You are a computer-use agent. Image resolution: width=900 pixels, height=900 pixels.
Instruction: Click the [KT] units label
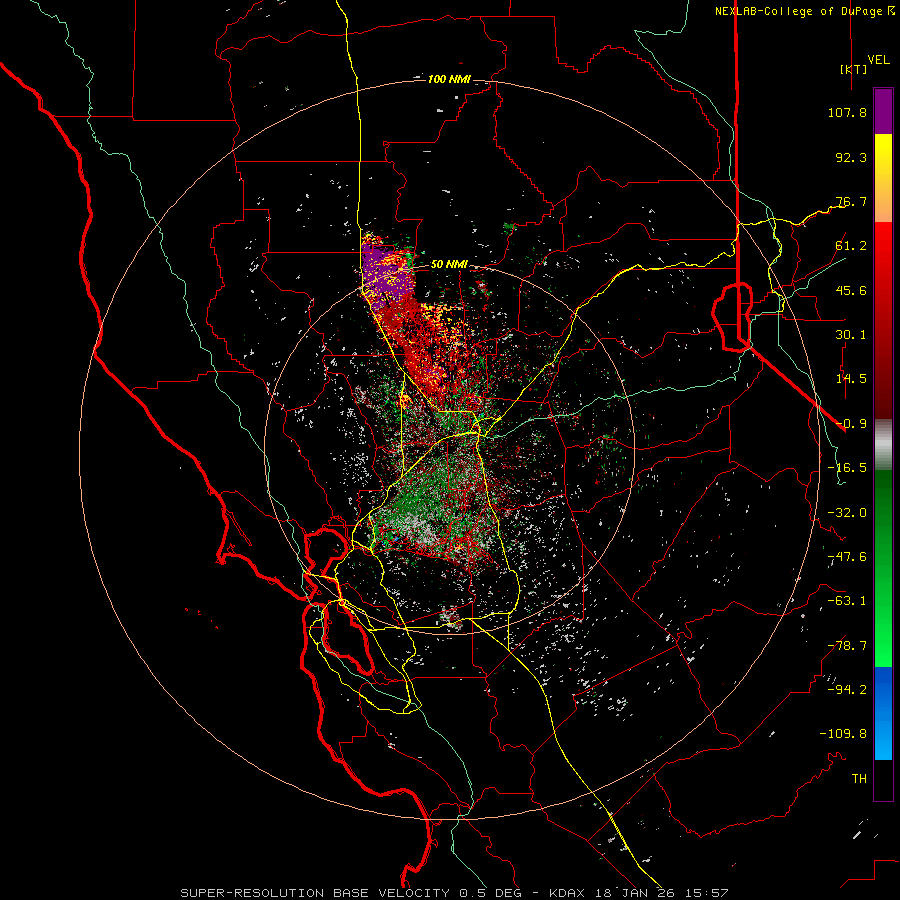tap(854, 69)
